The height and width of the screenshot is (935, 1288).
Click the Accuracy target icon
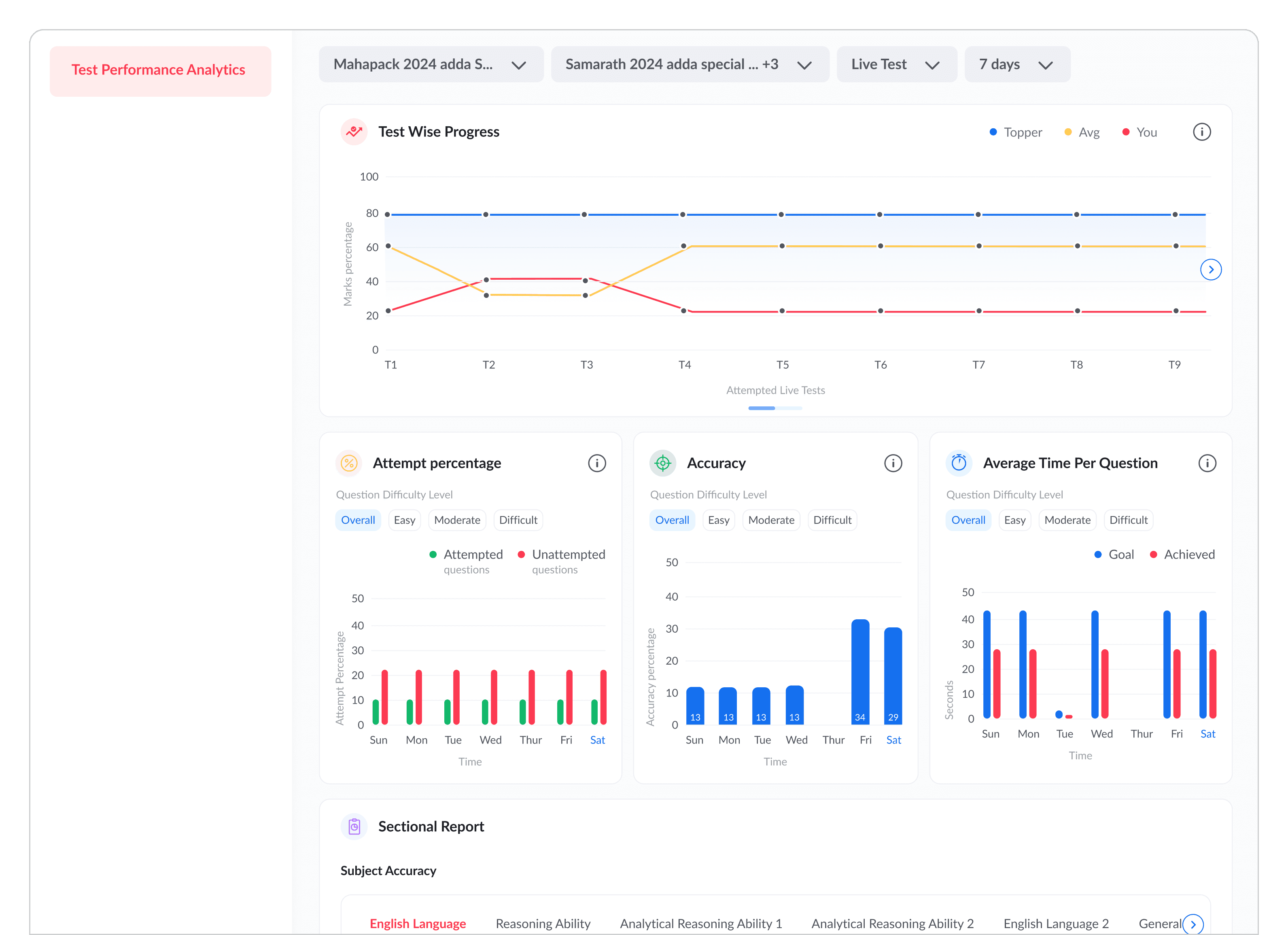point(662,463)
